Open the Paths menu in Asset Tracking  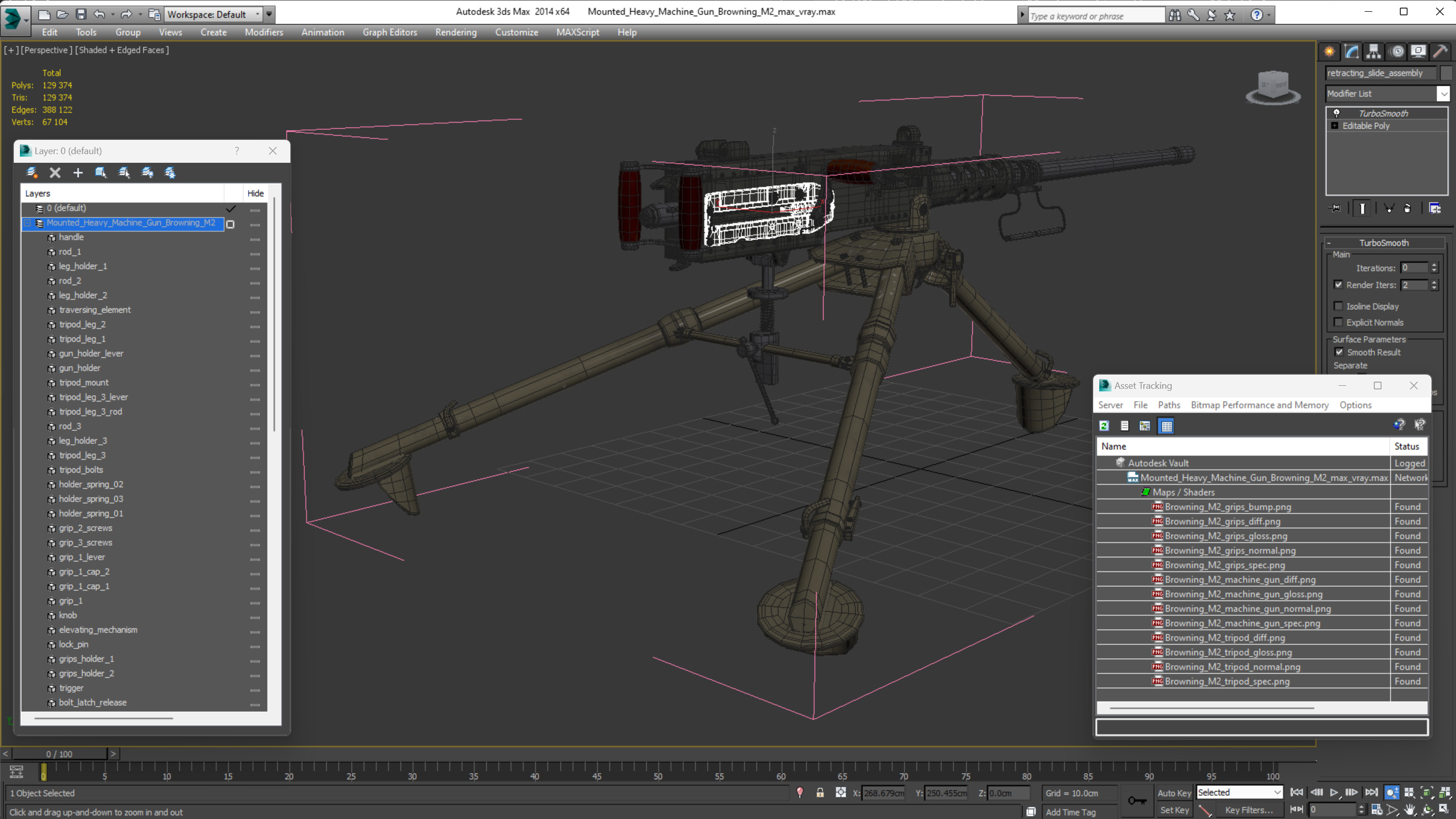click(1168, 405)
